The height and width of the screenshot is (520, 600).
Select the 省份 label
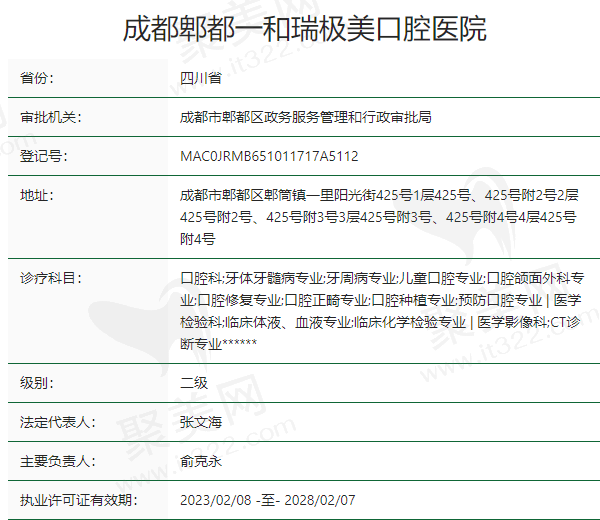click(37, 78)
